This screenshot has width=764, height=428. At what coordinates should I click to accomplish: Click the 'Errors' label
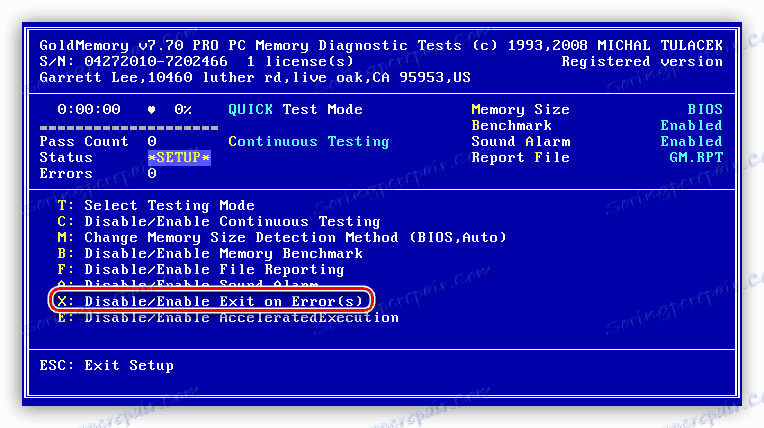pyautogui.click(x=66, y=174)
